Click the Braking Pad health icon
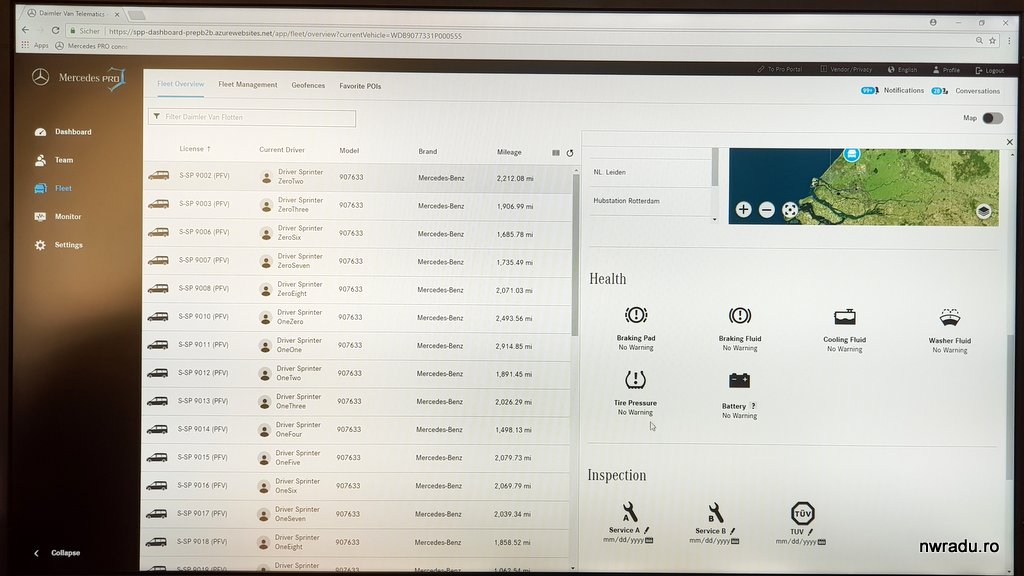Screen dimensions: 1024x576 coord(635,315)
